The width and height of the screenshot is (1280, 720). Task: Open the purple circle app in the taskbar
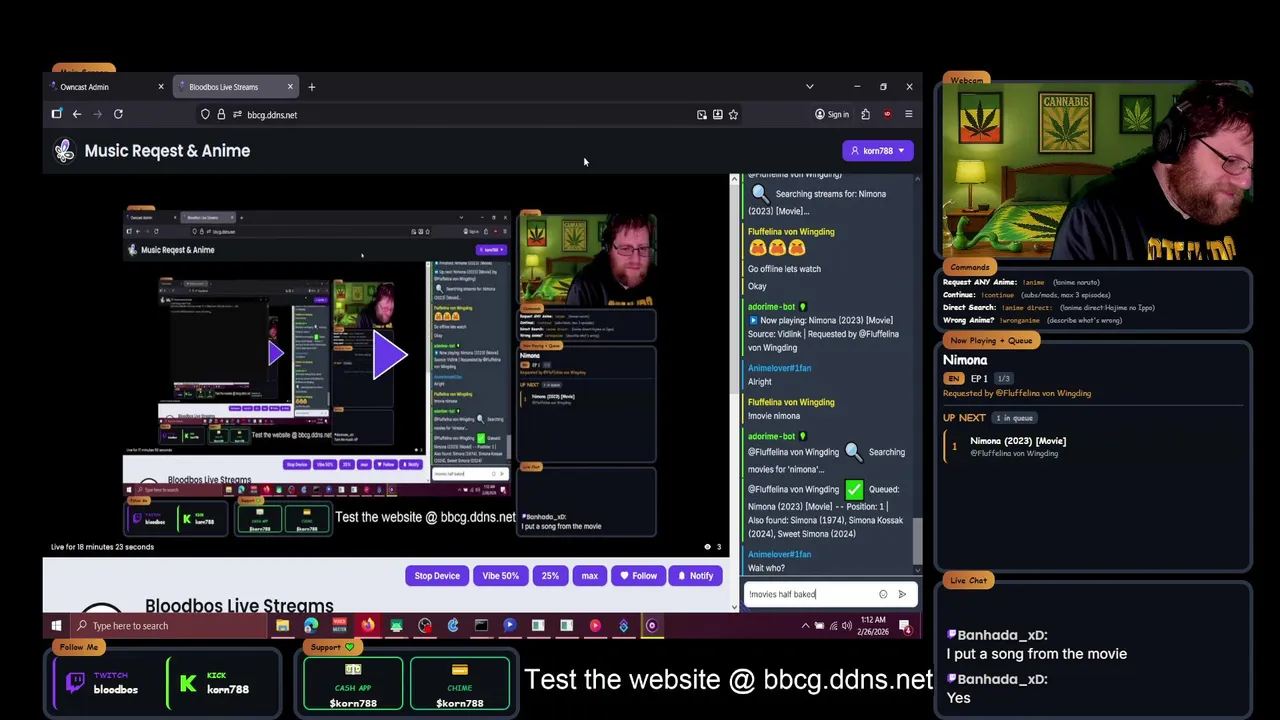[651, 626]
